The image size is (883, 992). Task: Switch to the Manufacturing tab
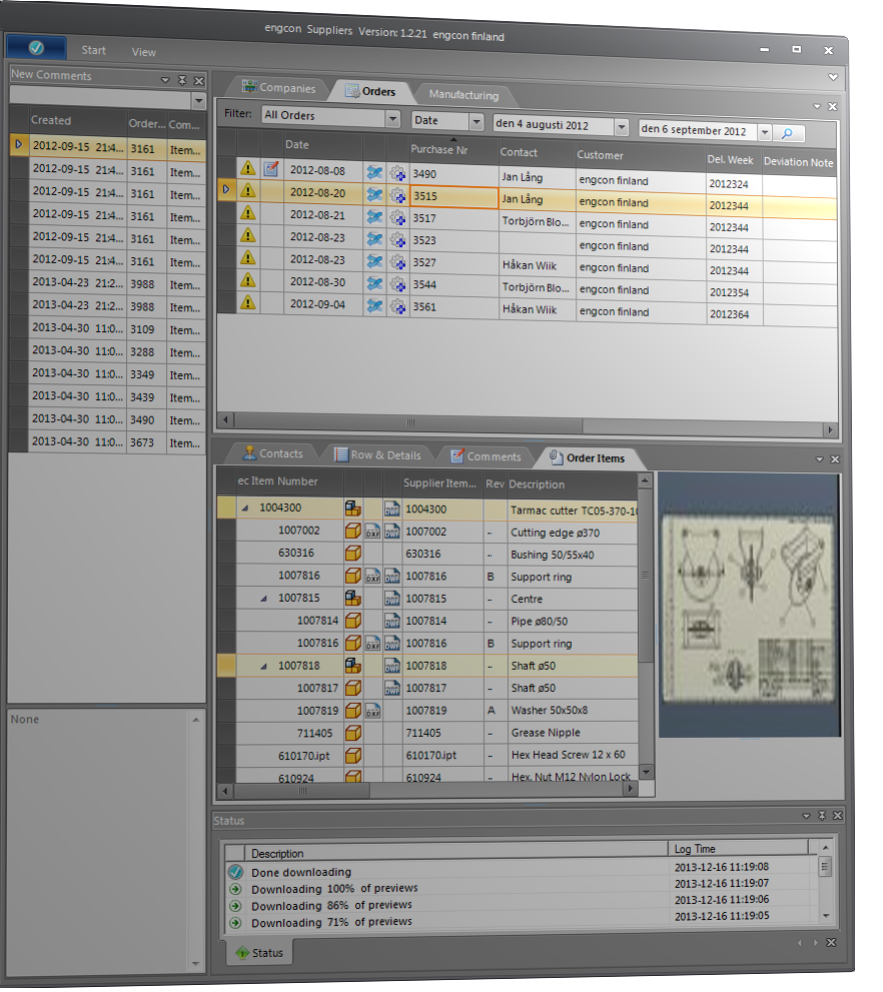pos(463,95)
